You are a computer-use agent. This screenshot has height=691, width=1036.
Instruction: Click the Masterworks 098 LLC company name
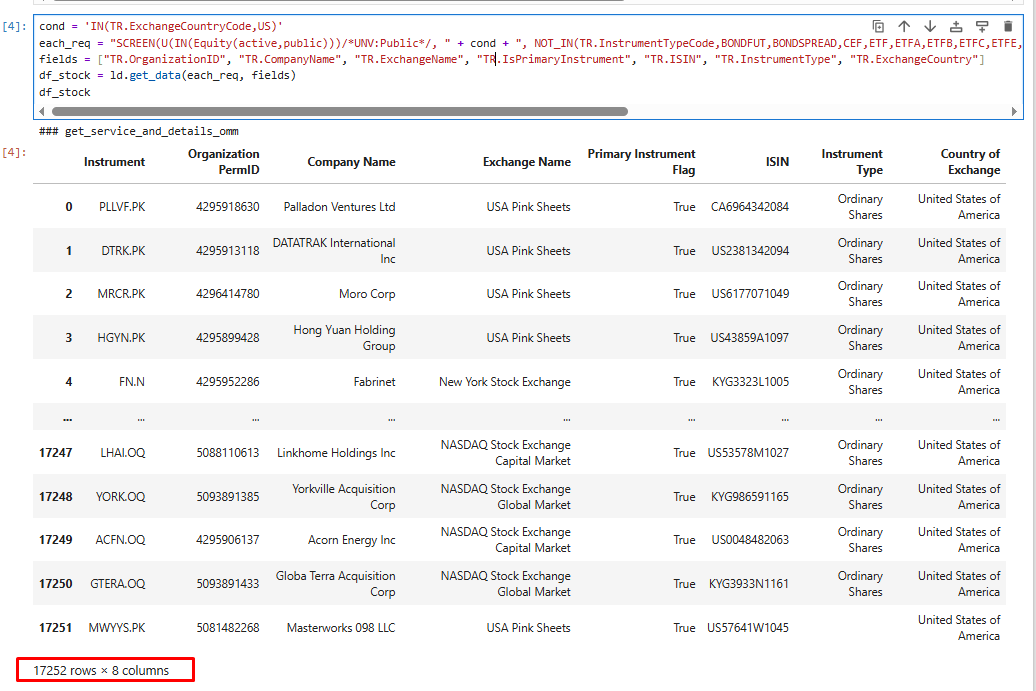pyautogui.click(x=341, y=628)
